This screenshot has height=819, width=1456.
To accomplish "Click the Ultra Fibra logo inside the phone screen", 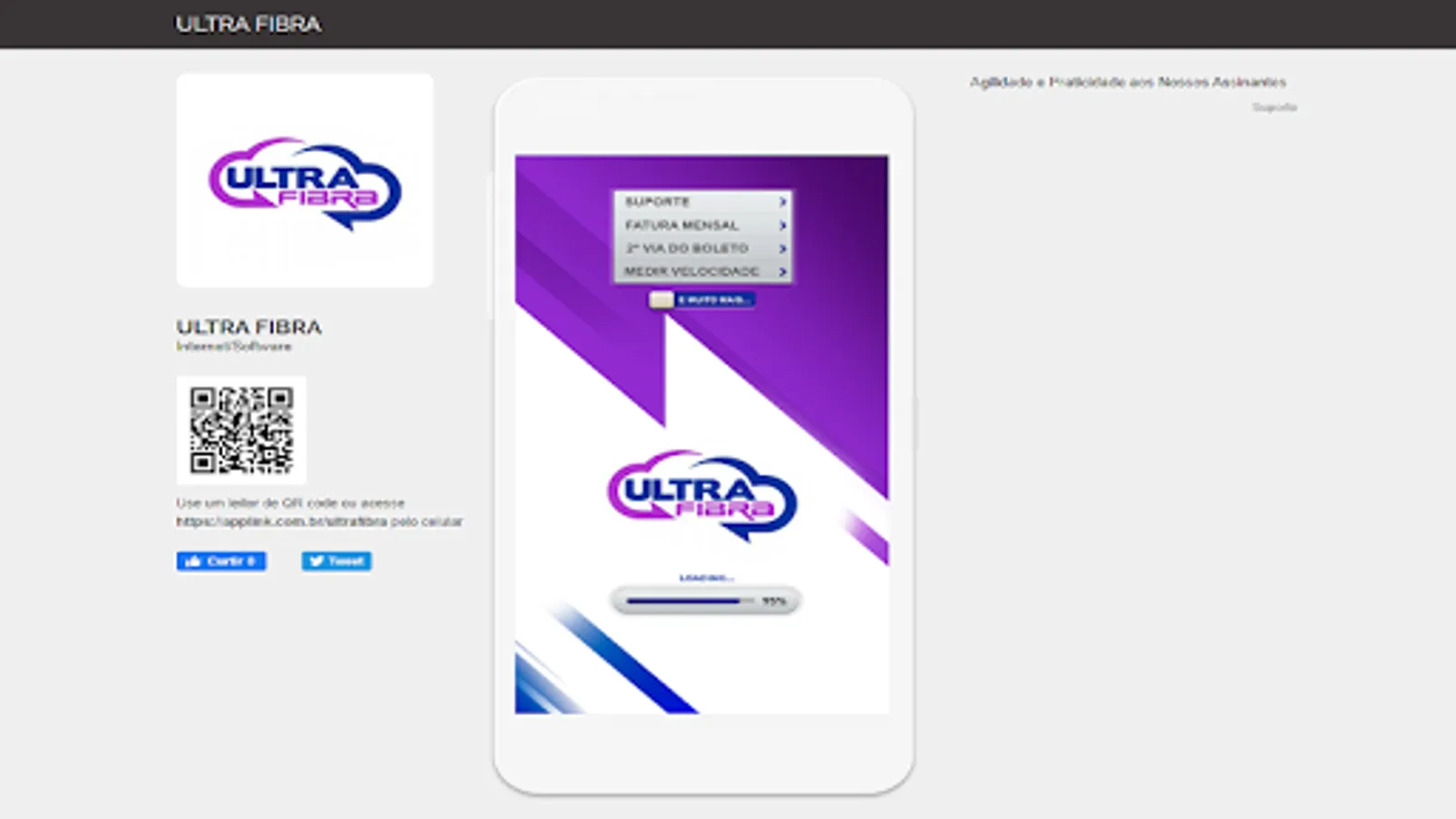I will click(702, 495).
